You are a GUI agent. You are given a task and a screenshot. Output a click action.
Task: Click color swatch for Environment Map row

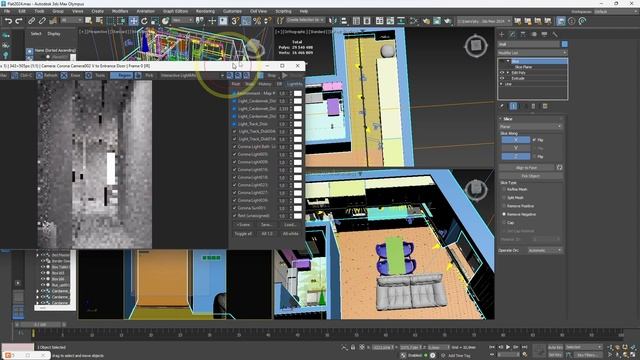[x=298, y=93]
